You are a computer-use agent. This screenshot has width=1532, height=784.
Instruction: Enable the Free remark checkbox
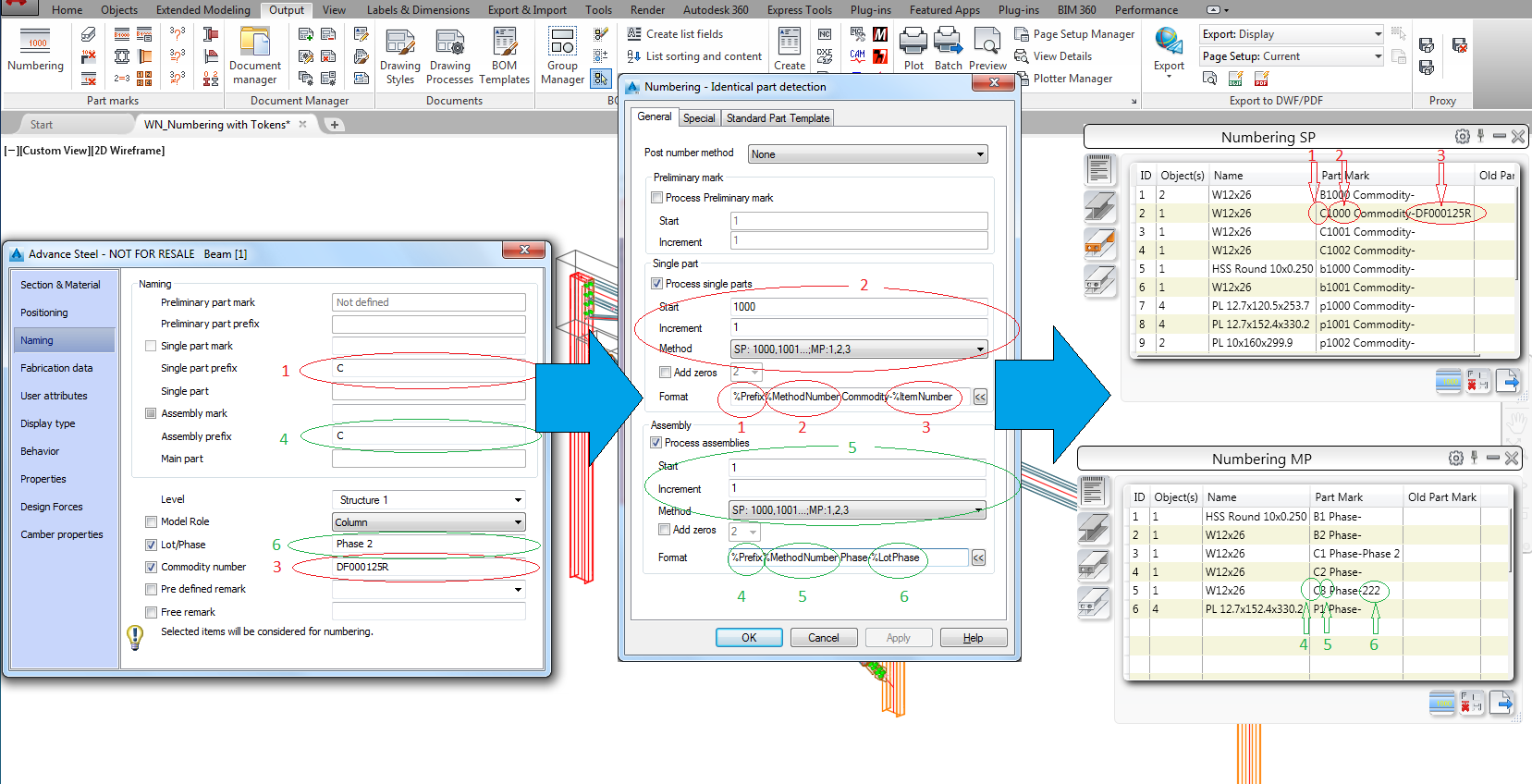(x=151, y=612)
